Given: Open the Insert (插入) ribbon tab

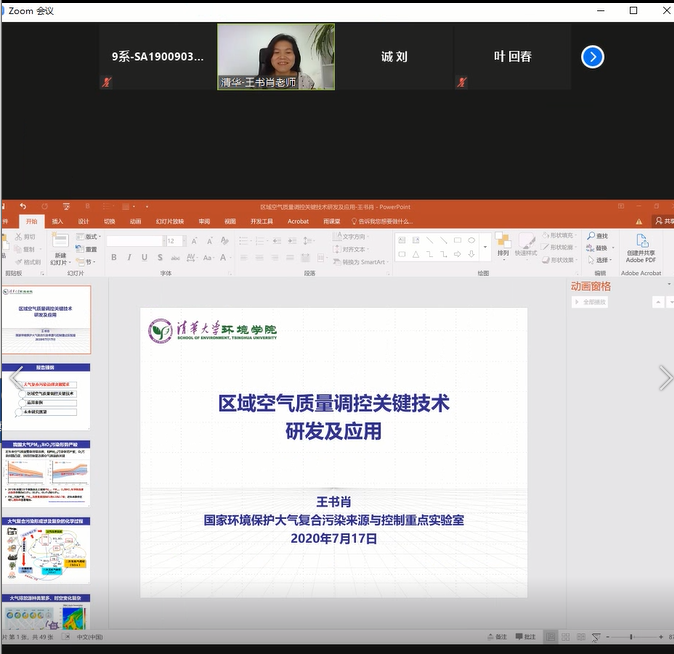Looking at the screenshot, I should 57,221.
